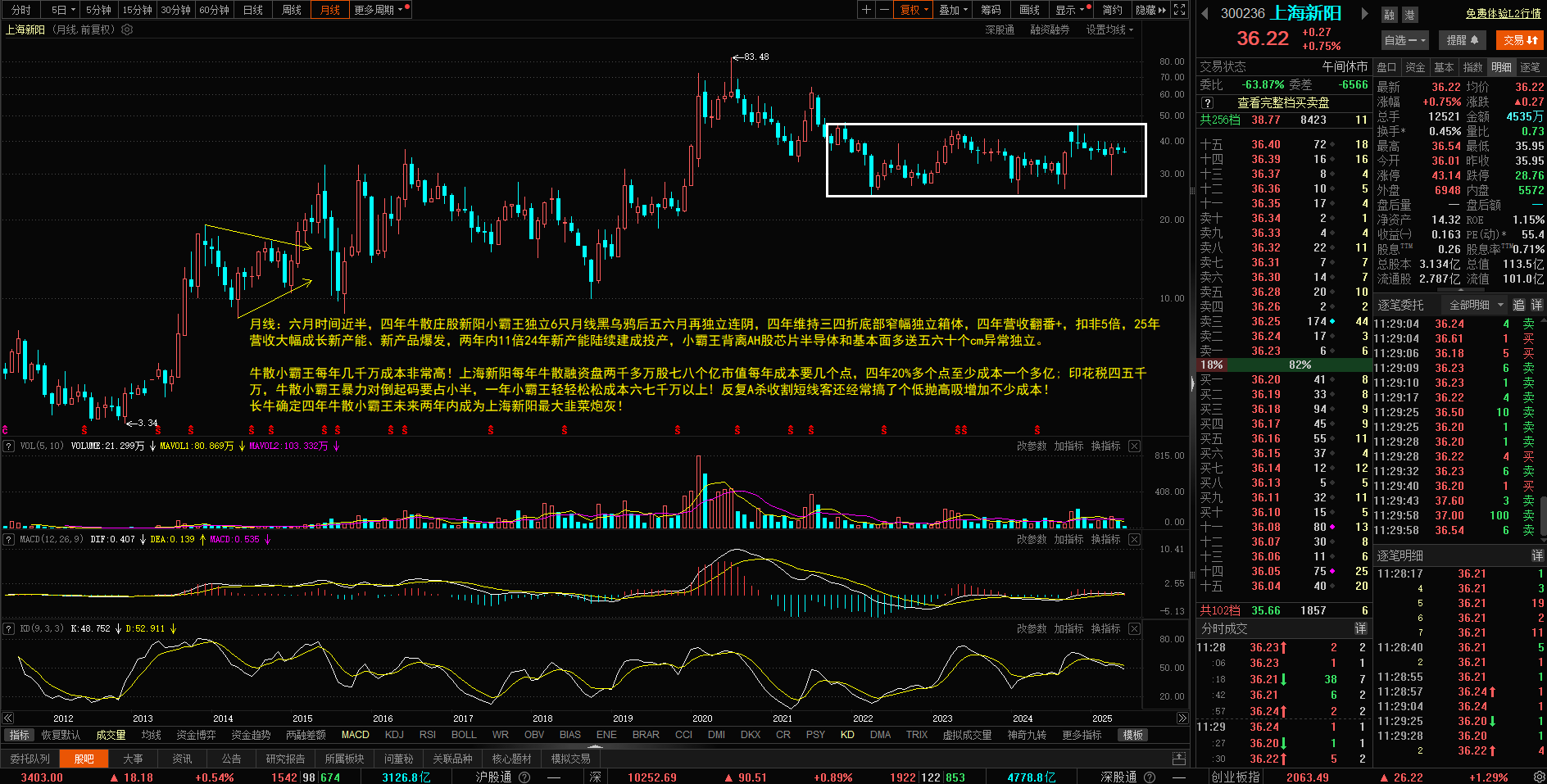1547x784 pixels.
Task: Select the 分时 intraday tab
Action: (x=21, y=10)
